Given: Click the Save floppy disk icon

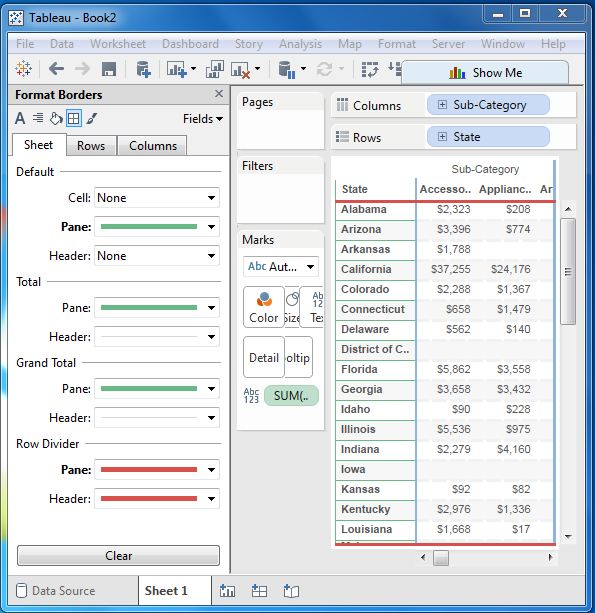Looking at the screenshot, I should [x=109, y=69].
